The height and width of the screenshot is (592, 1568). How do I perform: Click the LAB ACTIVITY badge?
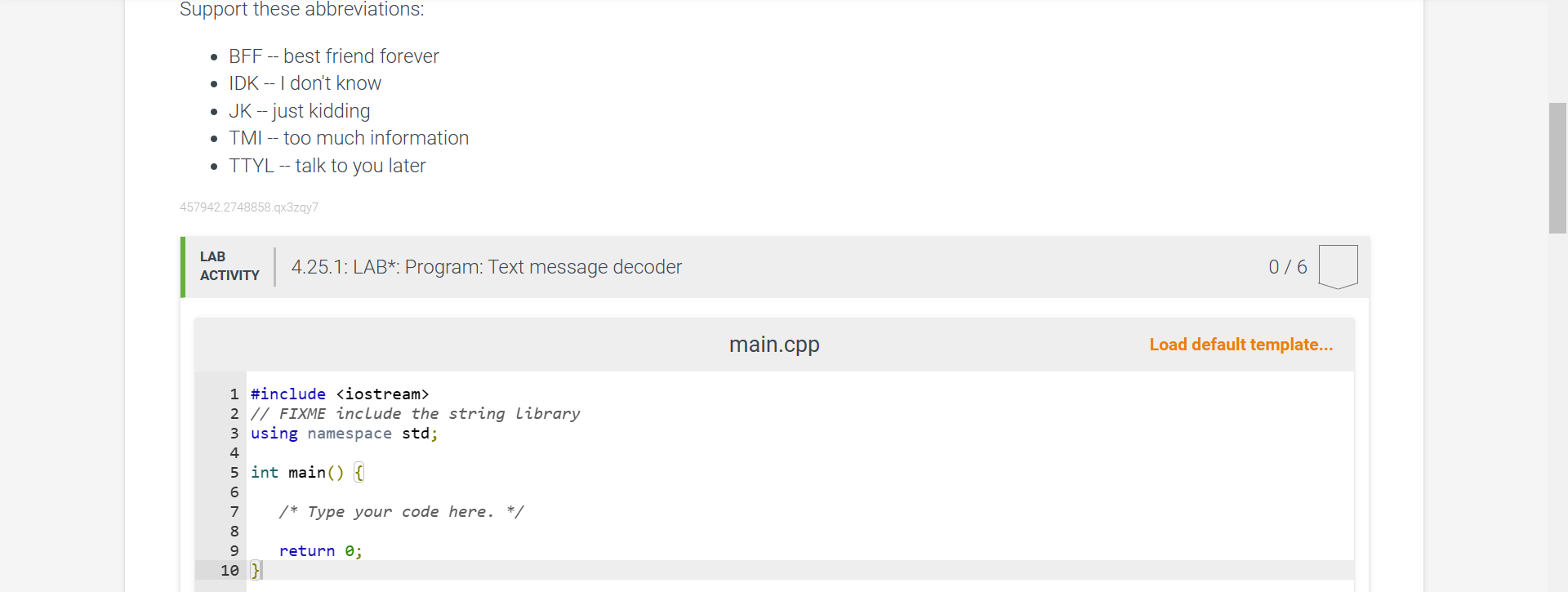tap(229, 266)
